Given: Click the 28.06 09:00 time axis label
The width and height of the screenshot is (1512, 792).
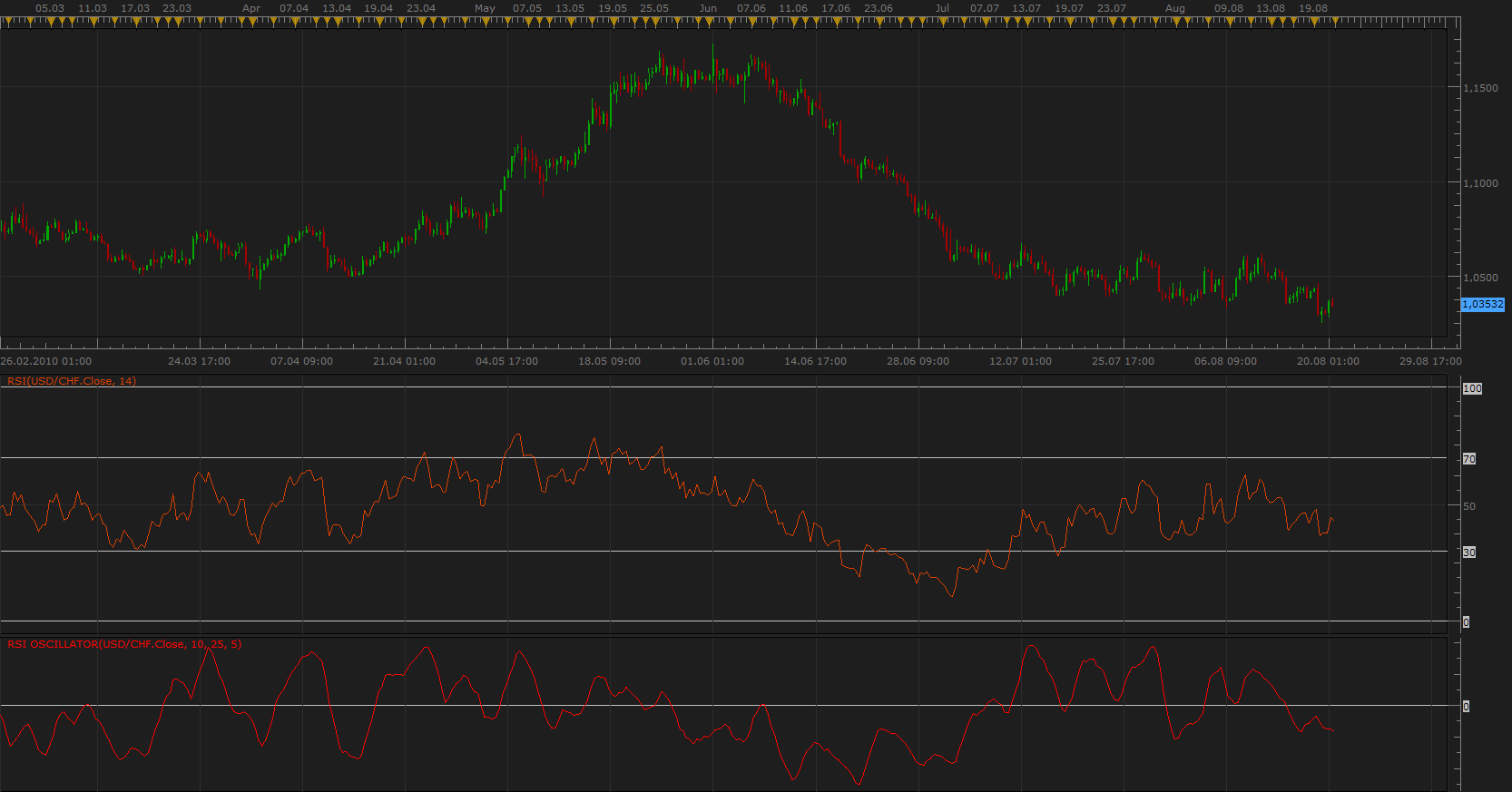Looking at the screenshot, I should click(918, 361).
